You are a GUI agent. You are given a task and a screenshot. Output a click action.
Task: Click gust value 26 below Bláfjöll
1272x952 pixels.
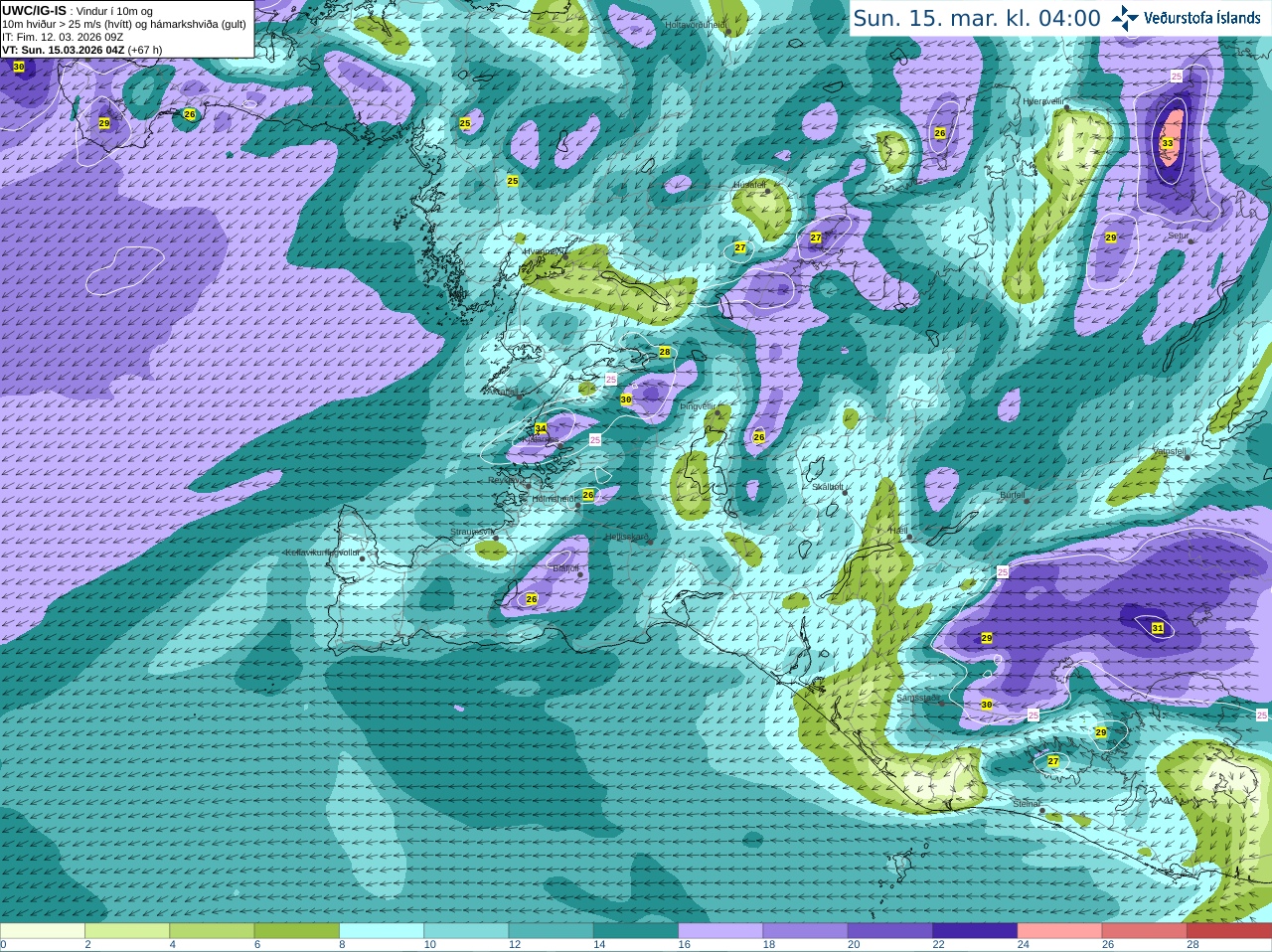532,599
